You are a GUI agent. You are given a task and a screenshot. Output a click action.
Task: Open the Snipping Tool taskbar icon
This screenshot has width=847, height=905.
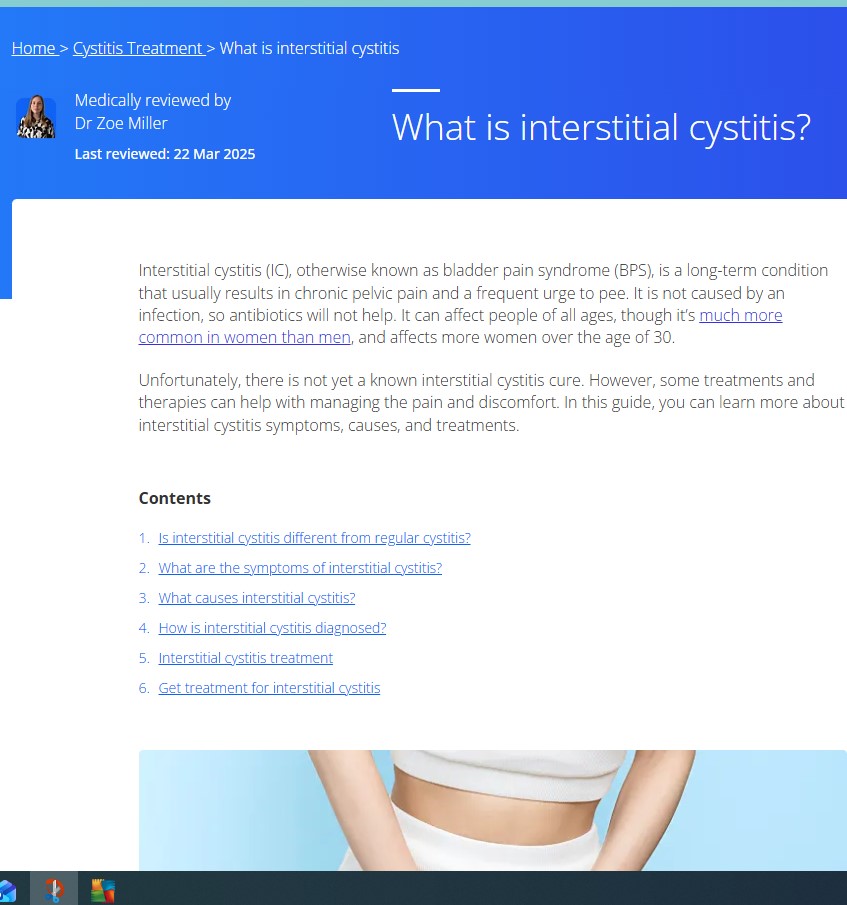(x=54, y=888)
